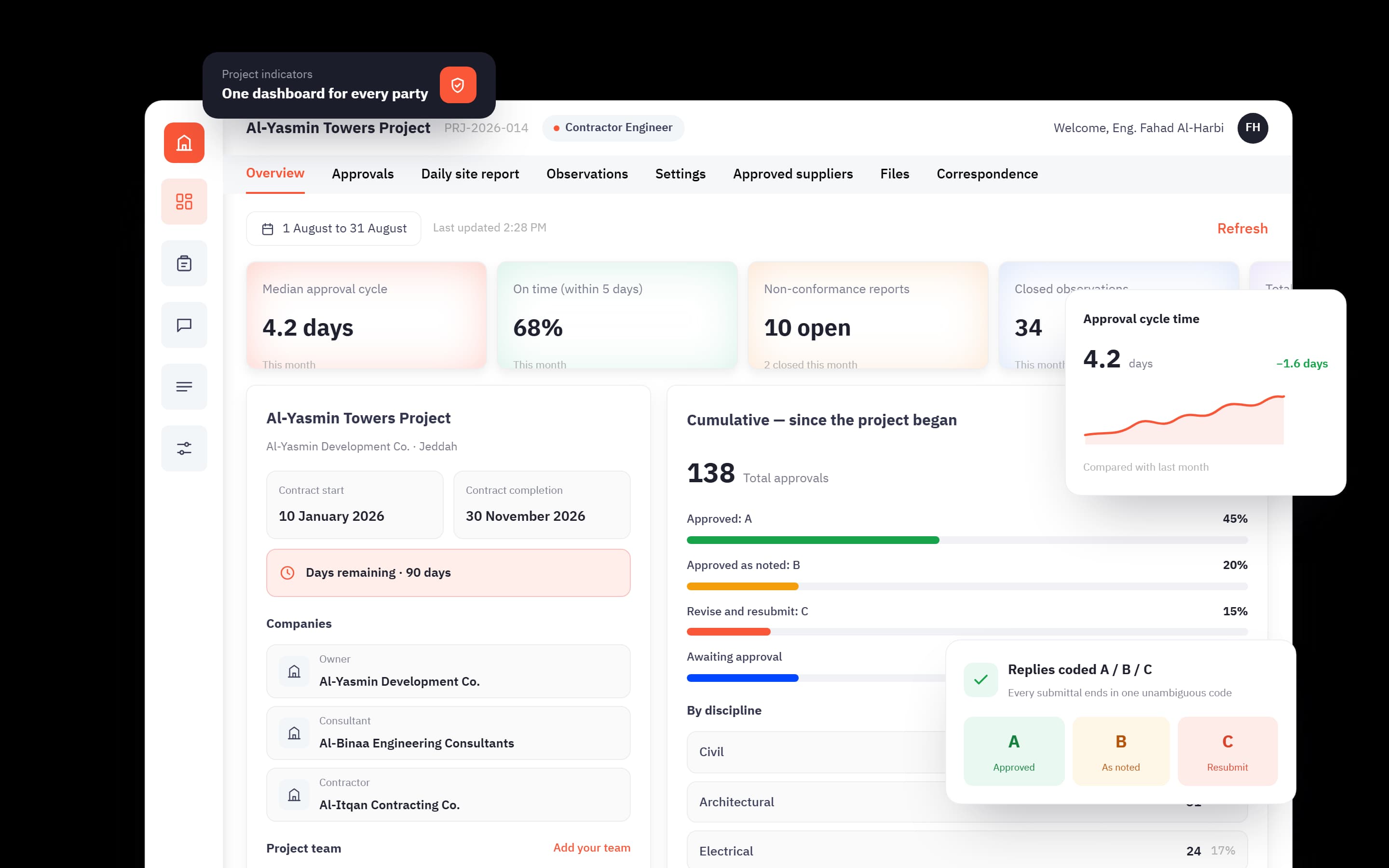This screenshot has height=868, width=1389.
Task: Select the C Resubmit code tile
Action: (1227, 751)
